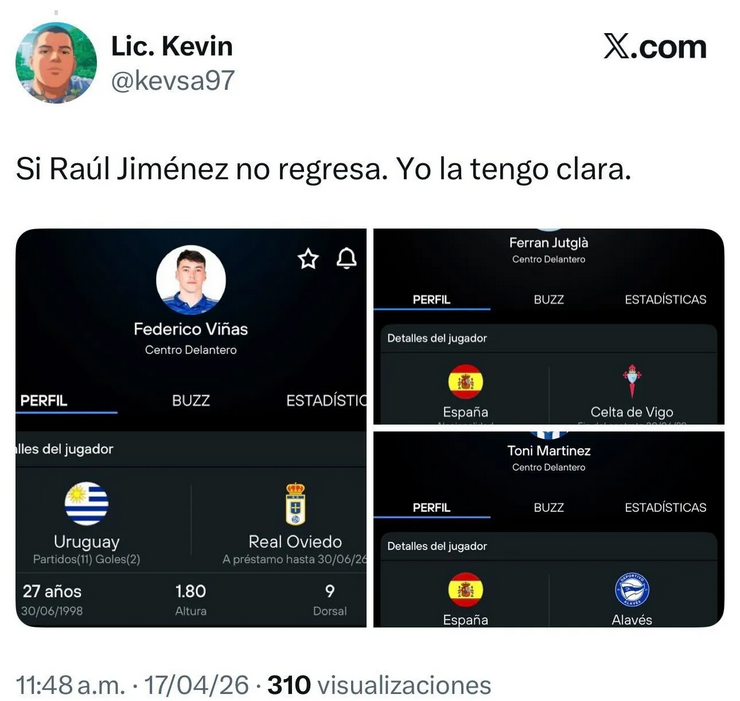Viewport: 740px width, 701px height.
Task: Open BUZZ tab in Toni Martinez card
Action: pos(548,508)
